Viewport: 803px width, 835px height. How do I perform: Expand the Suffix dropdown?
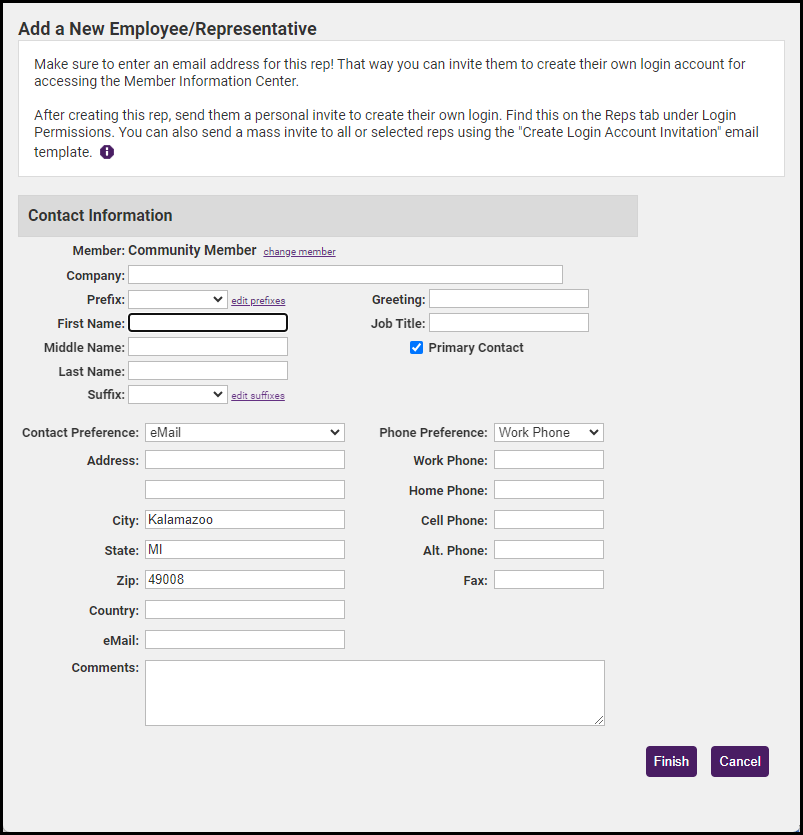178,395
